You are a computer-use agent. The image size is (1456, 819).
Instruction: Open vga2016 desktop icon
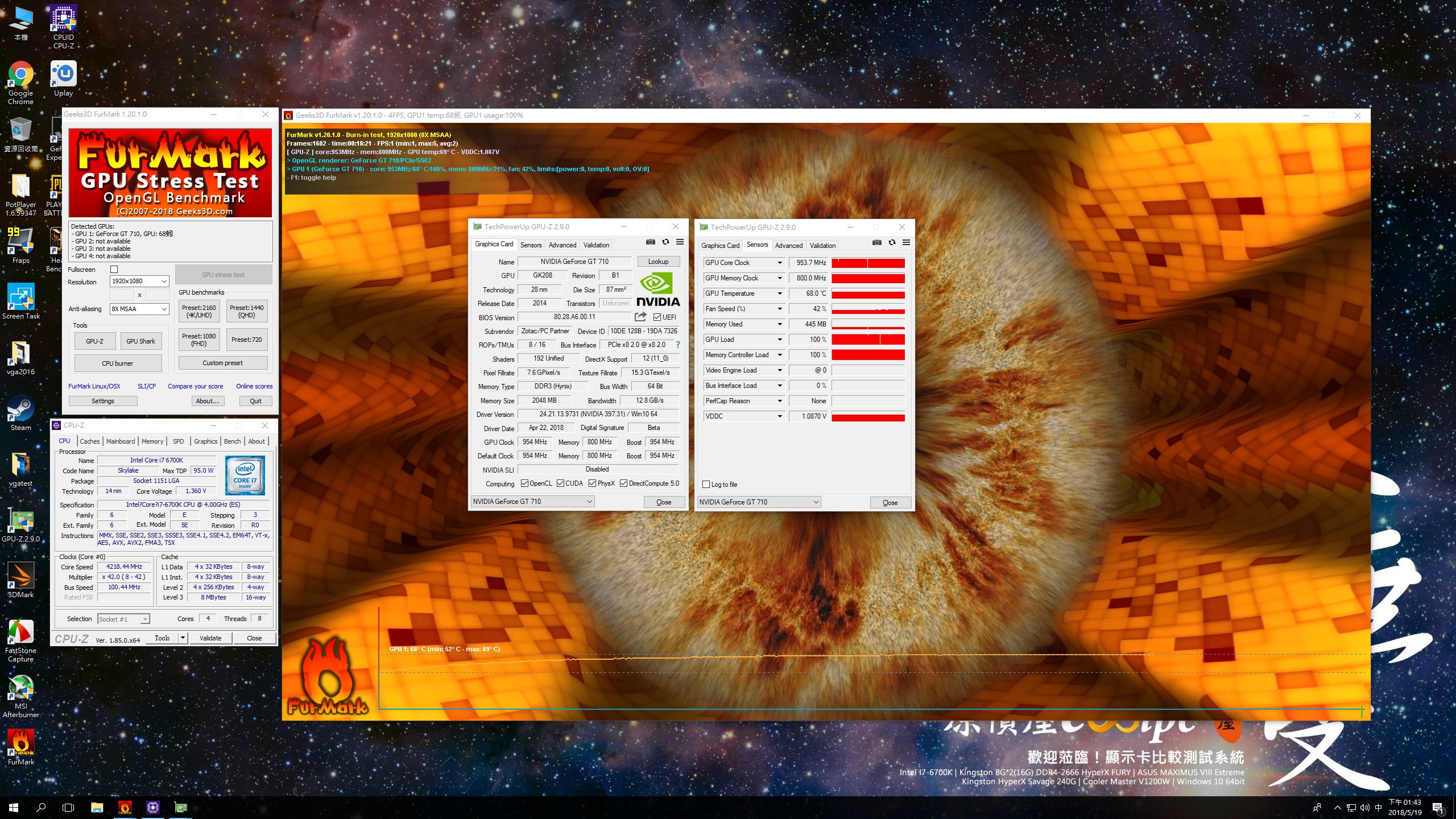[x=20, y=357]
